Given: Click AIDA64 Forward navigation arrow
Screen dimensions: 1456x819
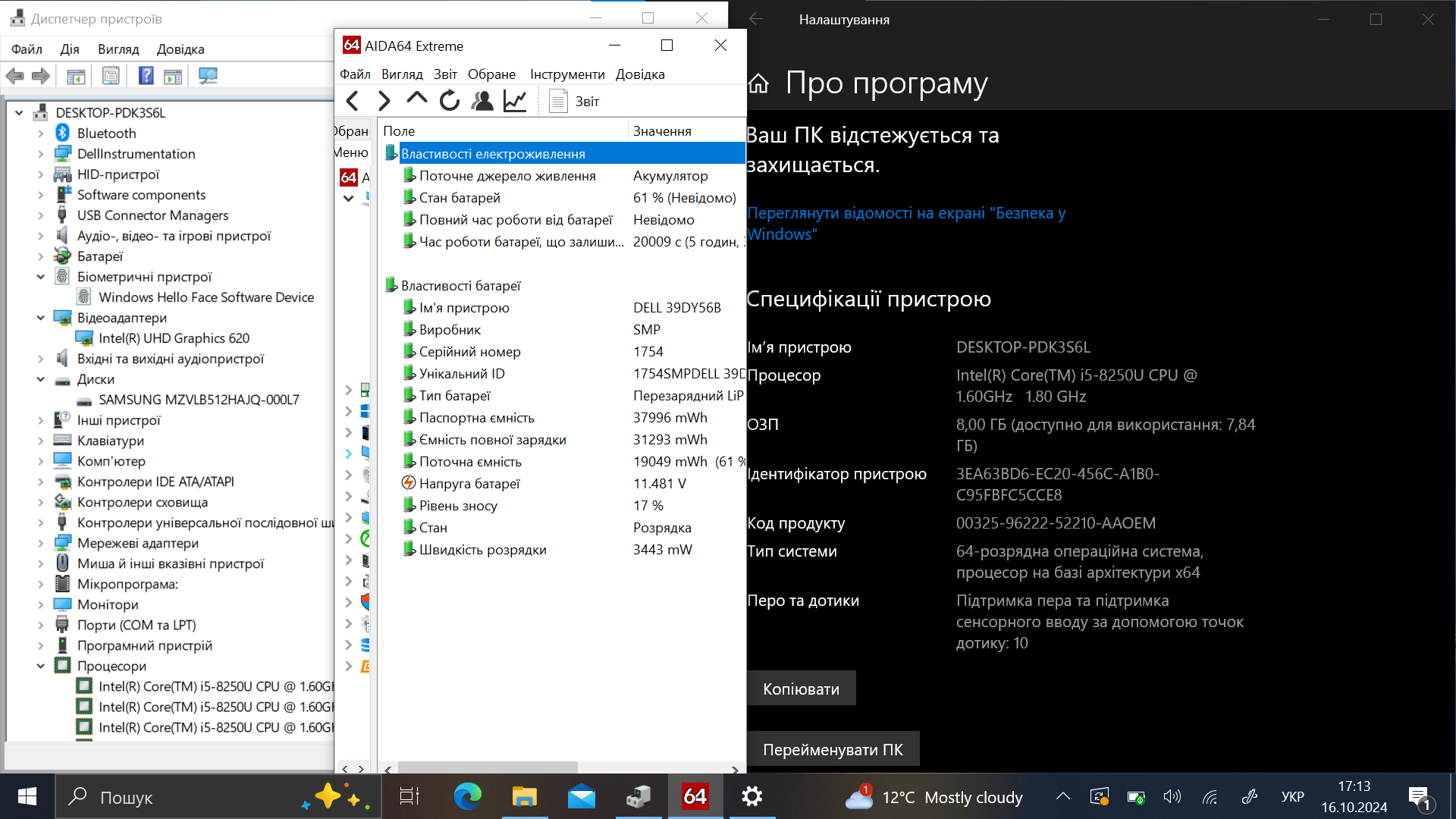Looking at the screenshot, I should coord(384,101).
